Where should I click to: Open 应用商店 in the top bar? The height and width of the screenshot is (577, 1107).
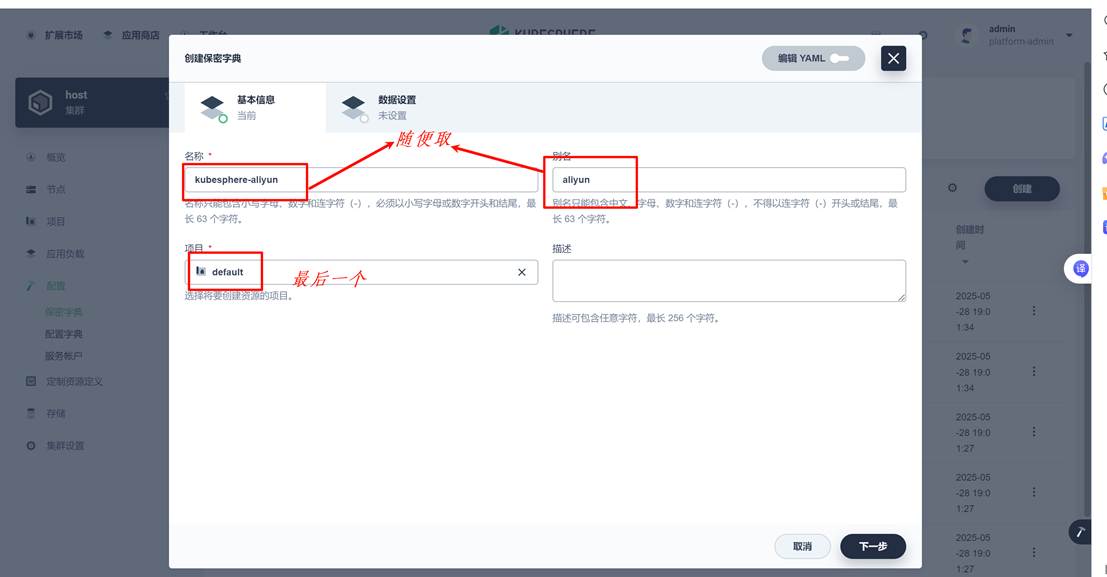coord(131,35)
